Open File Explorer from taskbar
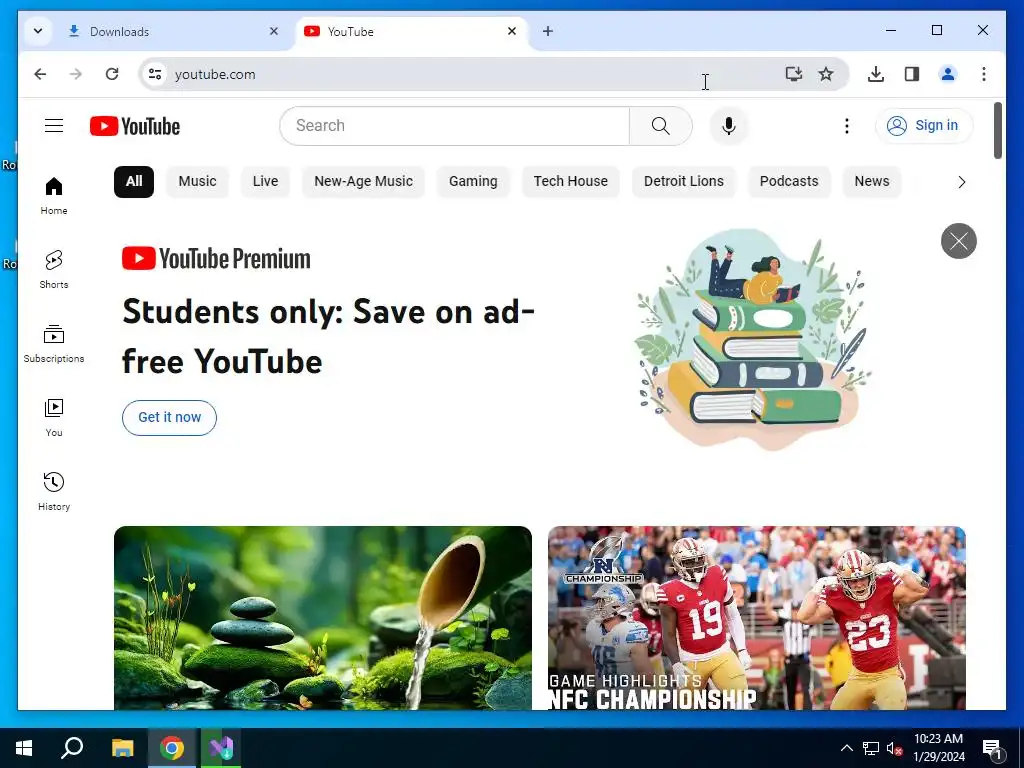Viewport: 1024px width, 768px height. point(123,748)
